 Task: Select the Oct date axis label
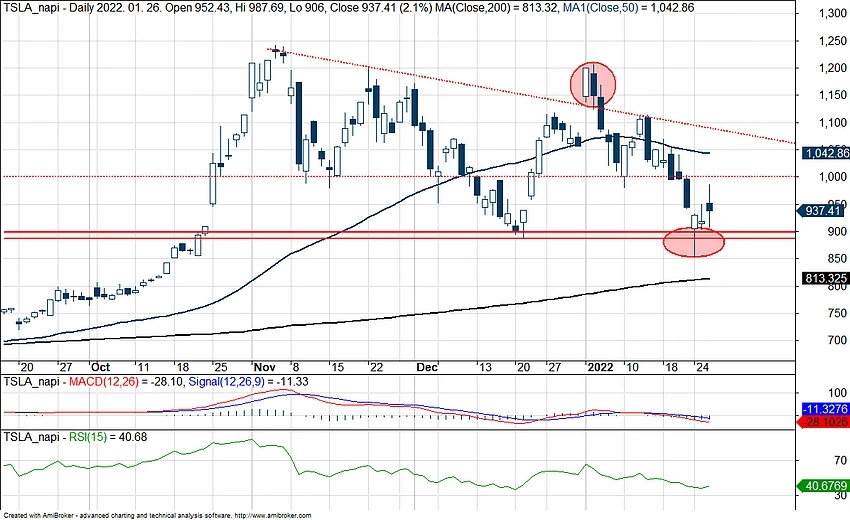pyautogui.click(x=100, y=367)
